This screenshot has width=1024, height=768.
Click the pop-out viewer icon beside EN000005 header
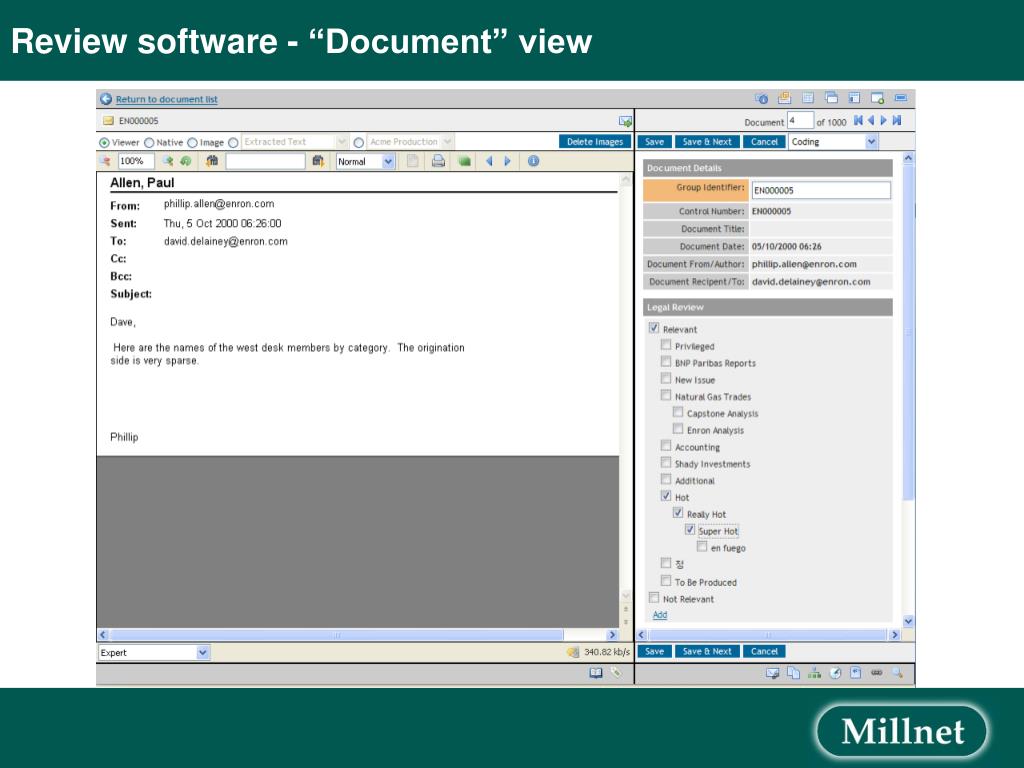pyautogui.click(x=625, y=121)
